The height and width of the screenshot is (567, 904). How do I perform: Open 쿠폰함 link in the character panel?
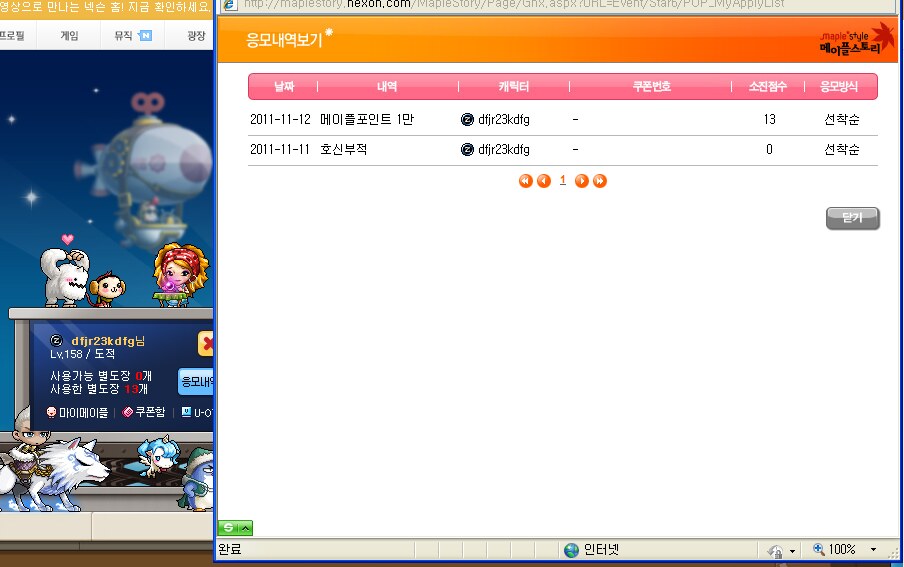pyautogui.click(x=144, y=412)
